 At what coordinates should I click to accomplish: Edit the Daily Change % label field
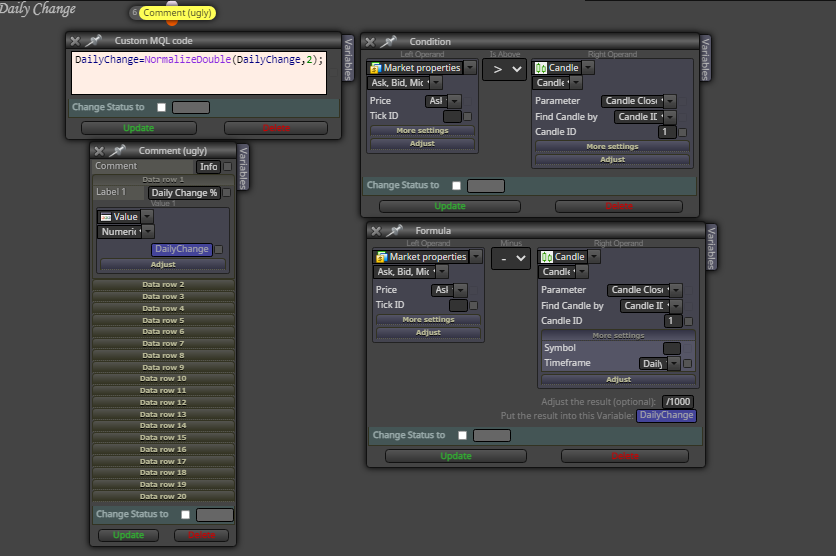(x=184, y=193)
